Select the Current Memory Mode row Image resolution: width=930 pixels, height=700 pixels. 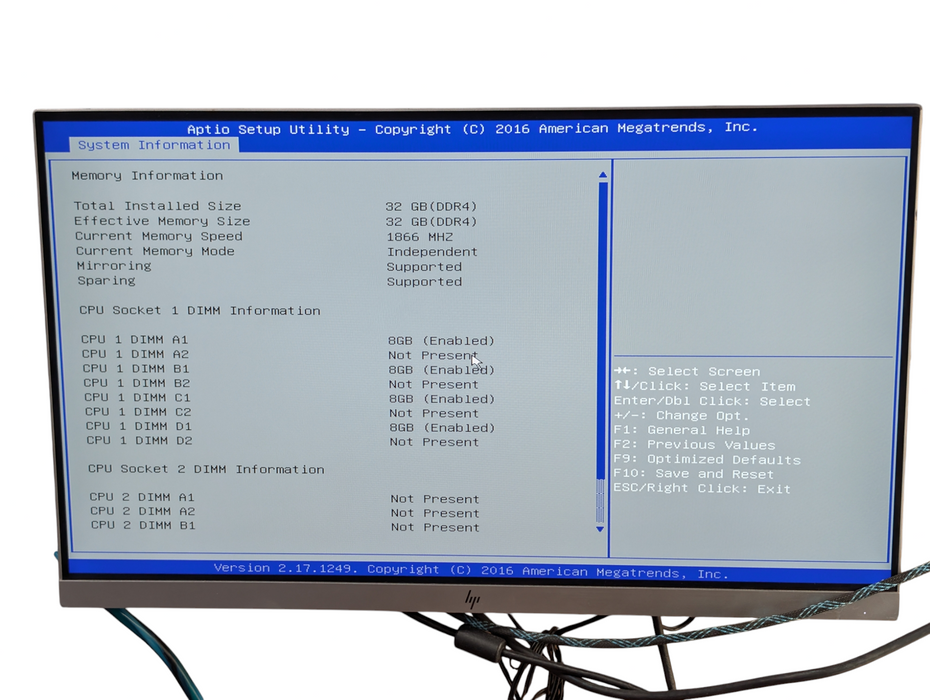[277, 252]
